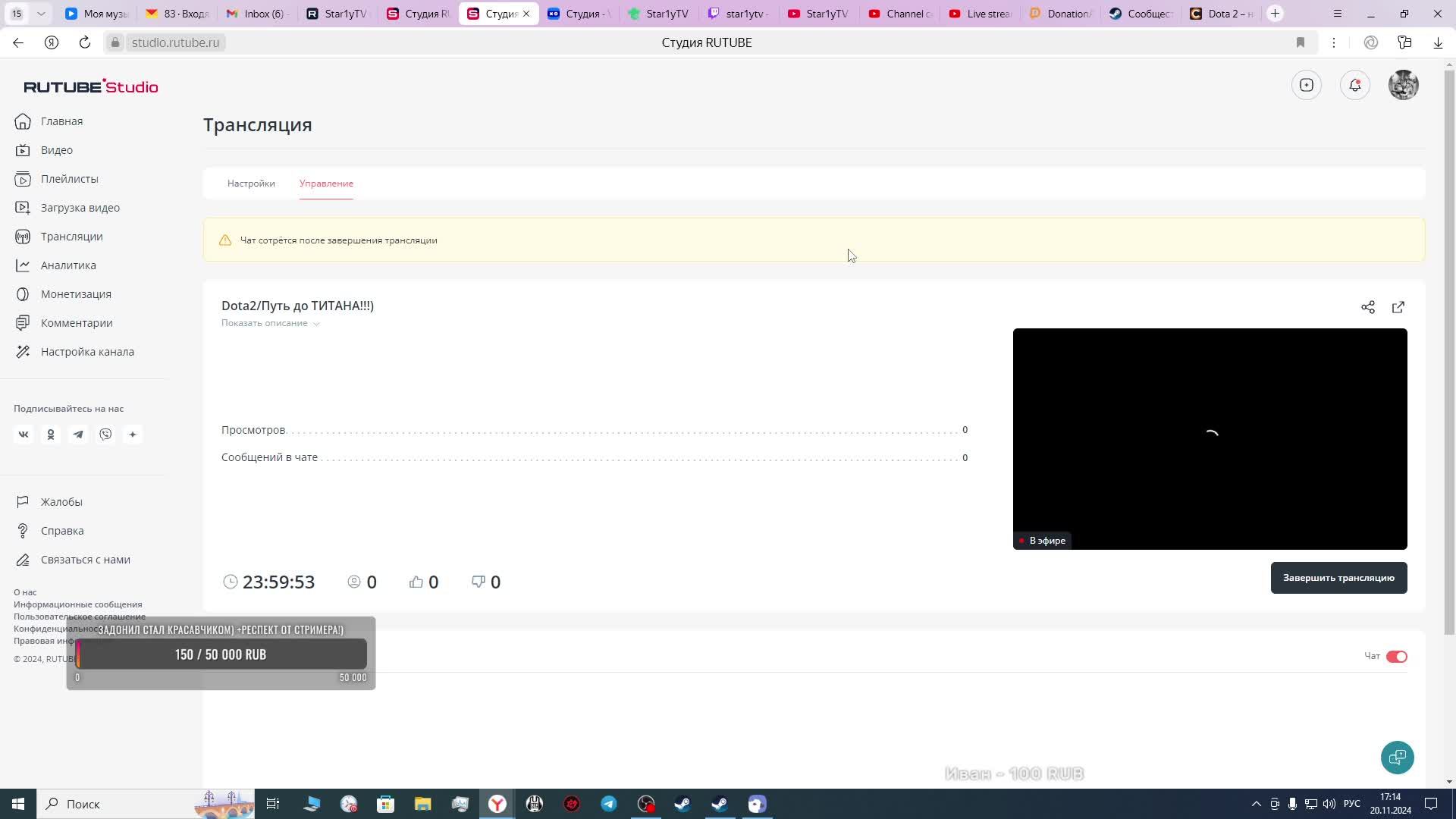1456x819 pixels.
Task: Share the broadcast via share icon
Action: 1368,307
